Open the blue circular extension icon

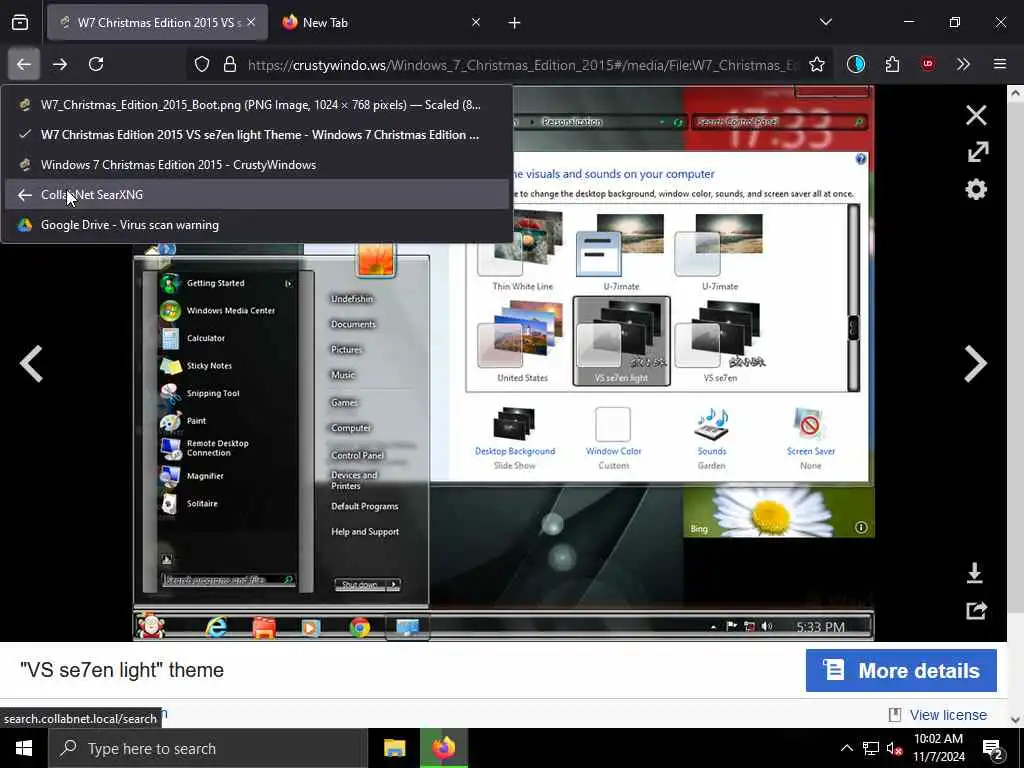pos(856,64)
